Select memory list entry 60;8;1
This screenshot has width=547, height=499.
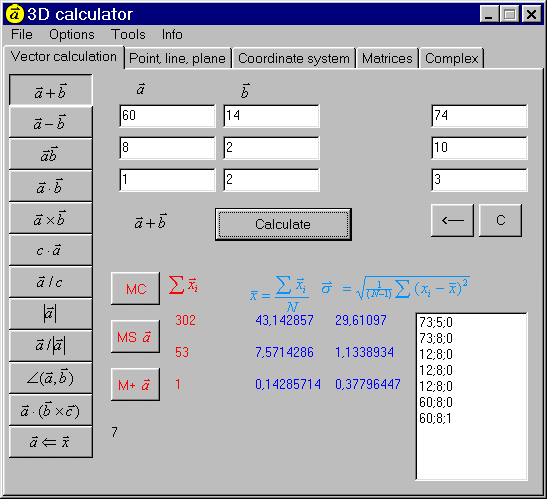coord(435,418)
